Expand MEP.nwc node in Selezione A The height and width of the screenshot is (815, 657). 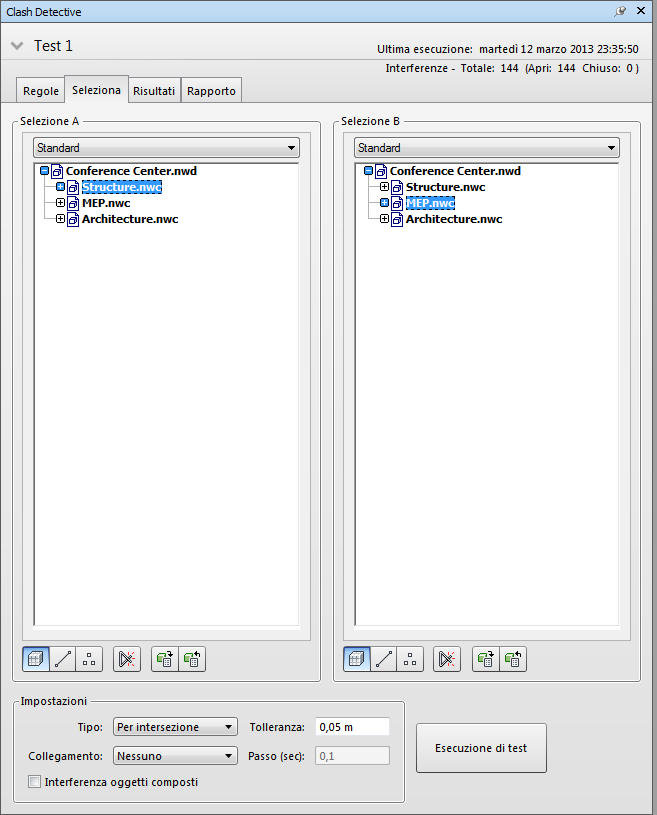pos(60,203)
